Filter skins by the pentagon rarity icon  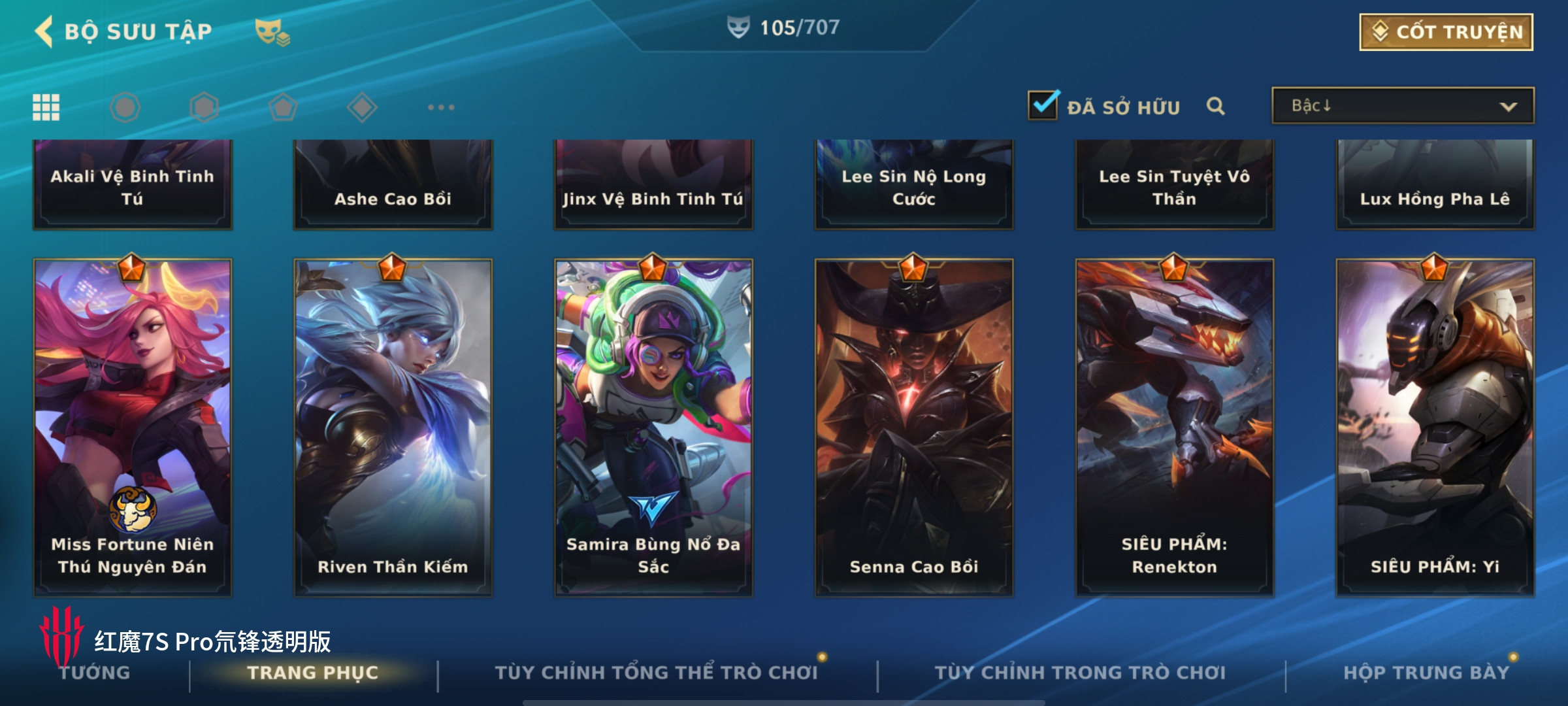[x=283, y=107]
